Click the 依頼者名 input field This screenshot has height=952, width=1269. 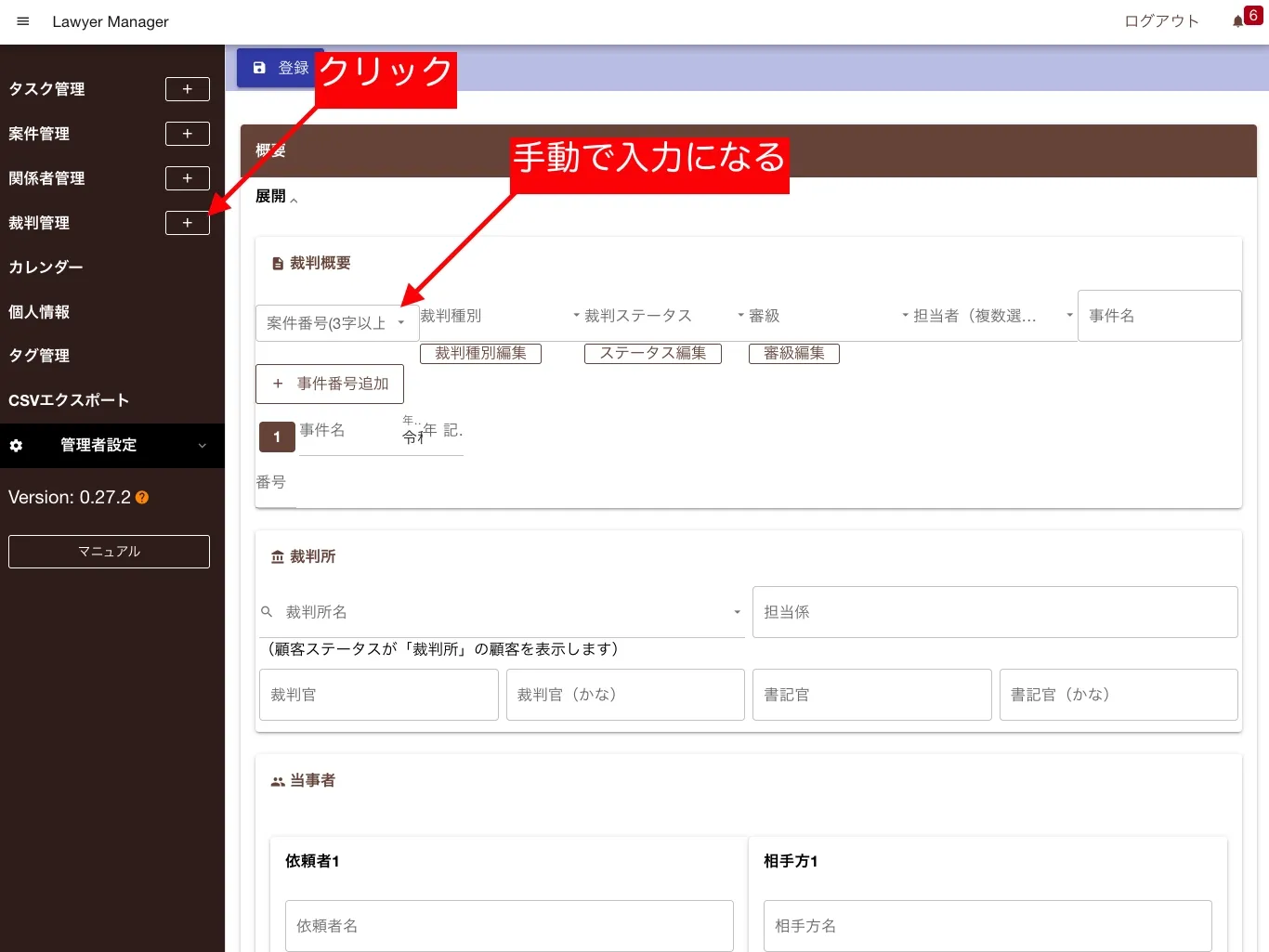tap(509, 926)
